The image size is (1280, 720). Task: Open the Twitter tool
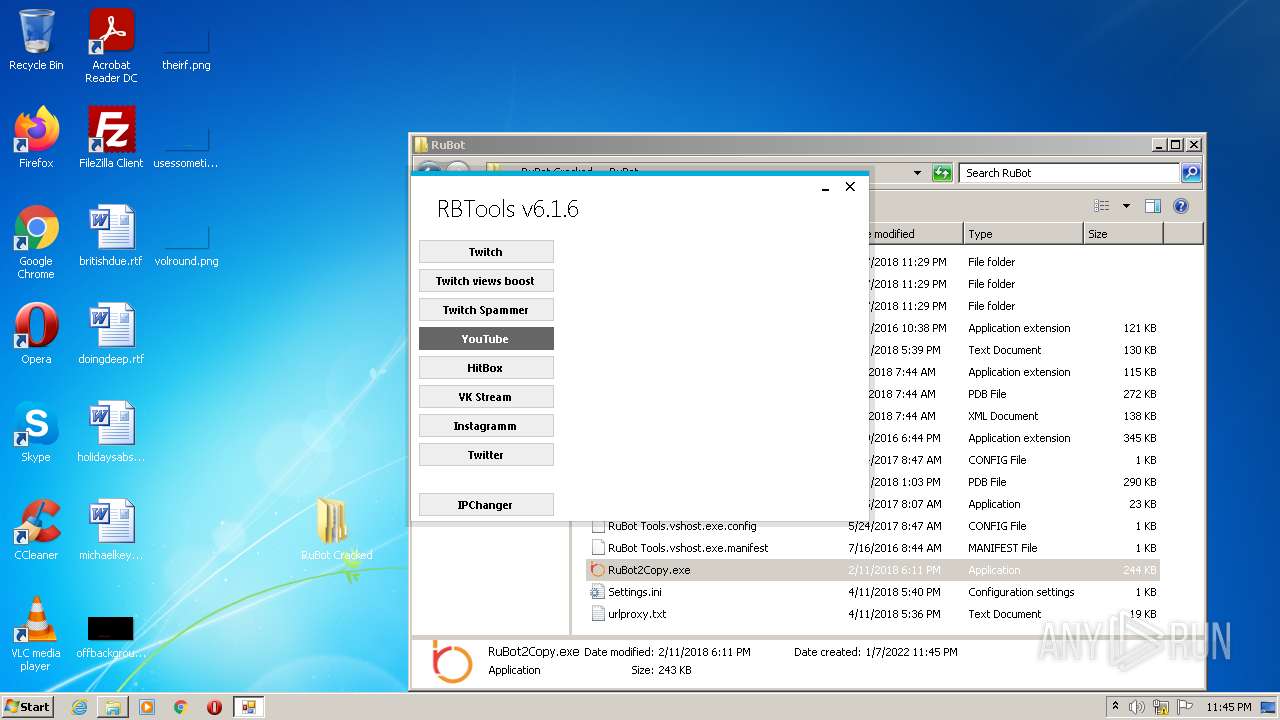point(486,455)
